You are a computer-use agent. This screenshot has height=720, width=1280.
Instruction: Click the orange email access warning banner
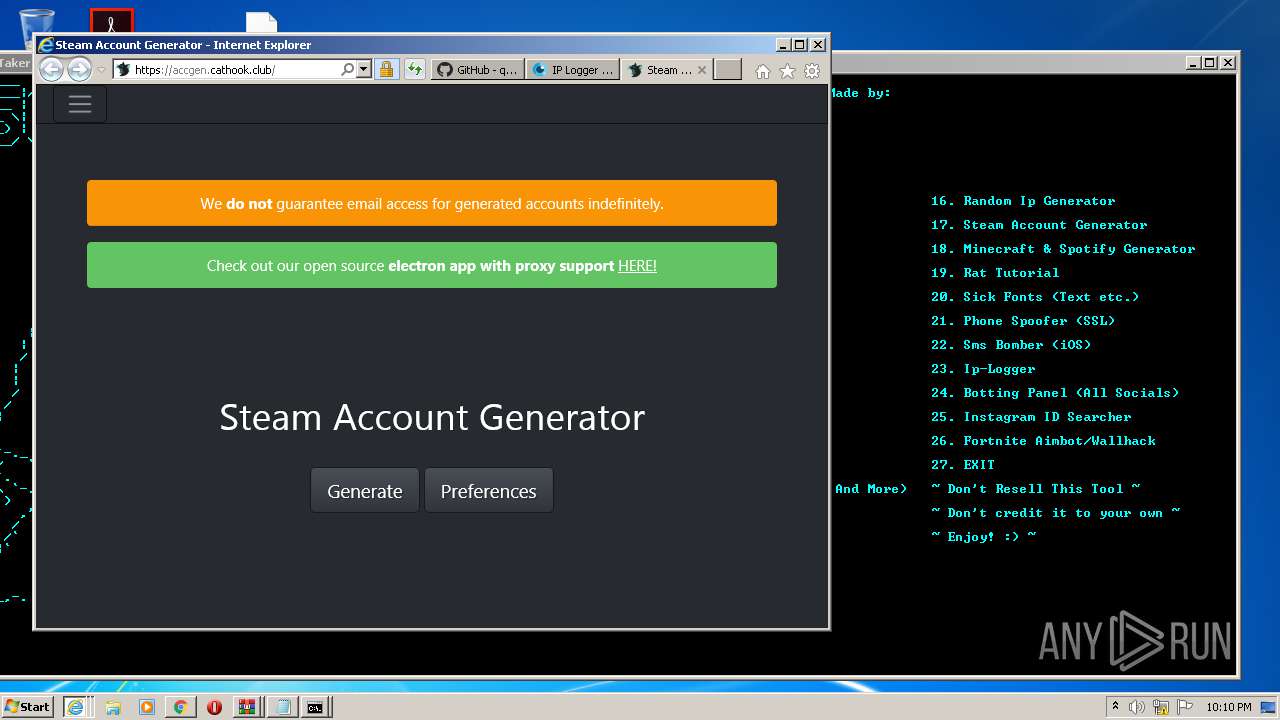pyautogui.click(x=432, y=203)
